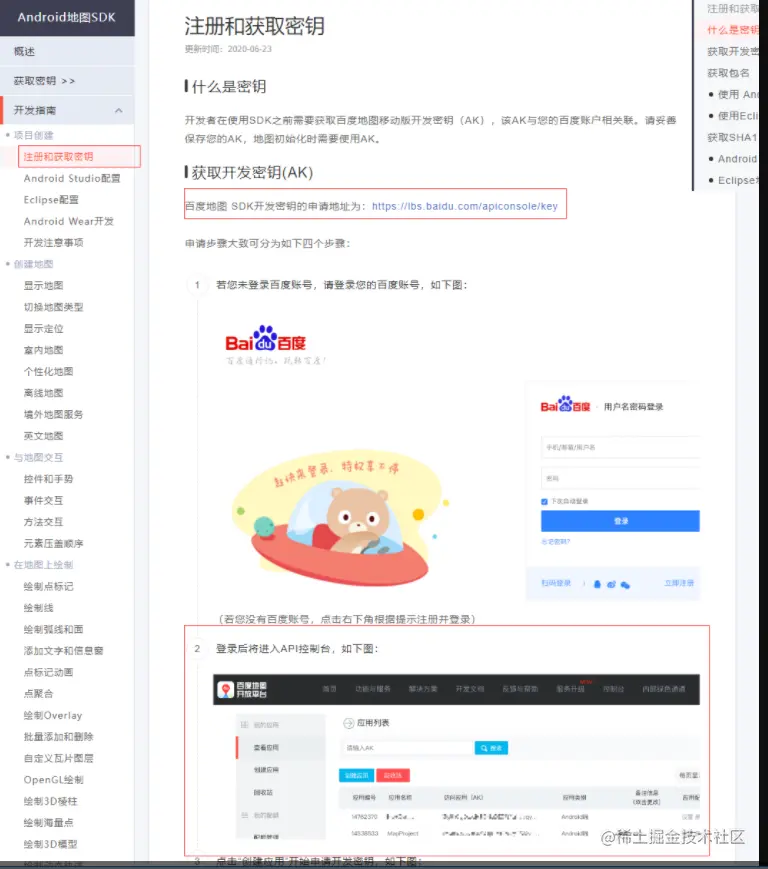Click the red 回收站 button
Viewport: 768px width, 869px height.
[393, 775]
